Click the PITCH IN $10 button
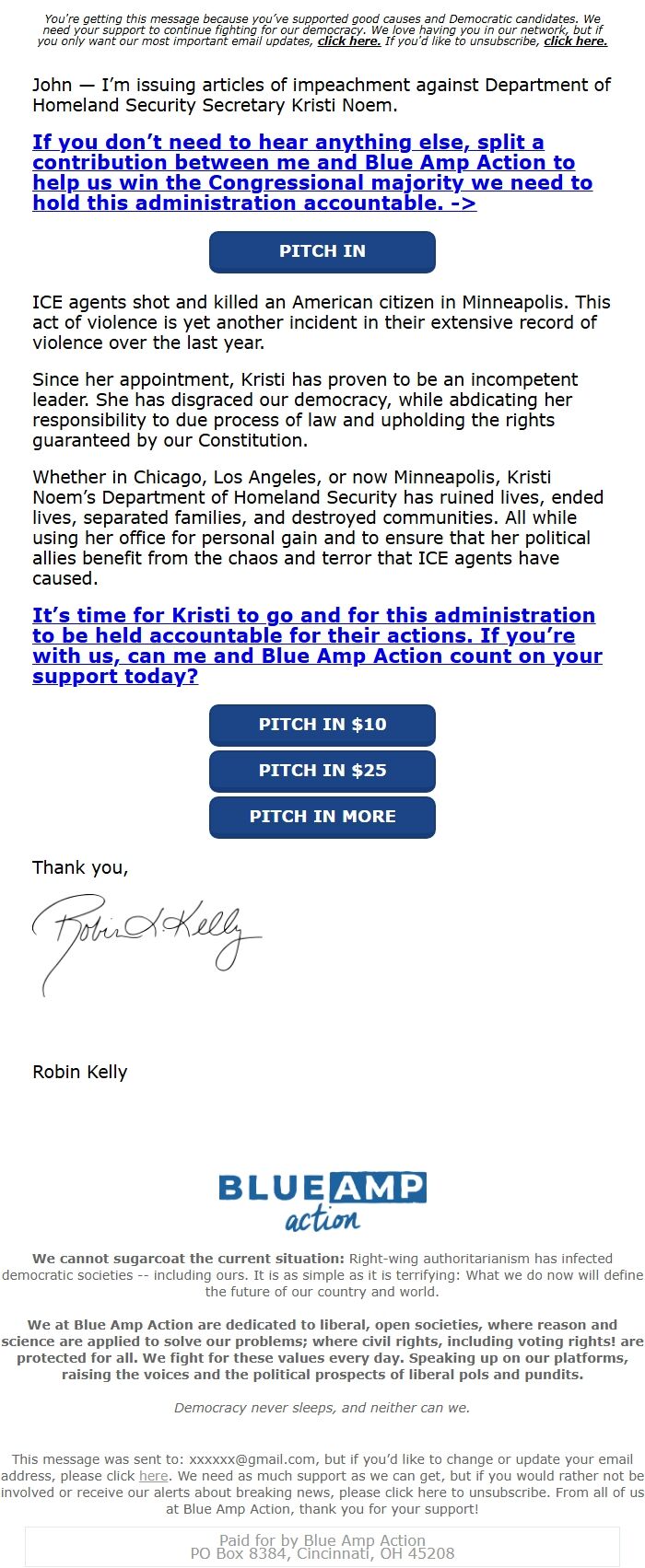This screenshot has width=645, height=1568. click(322, 725)
